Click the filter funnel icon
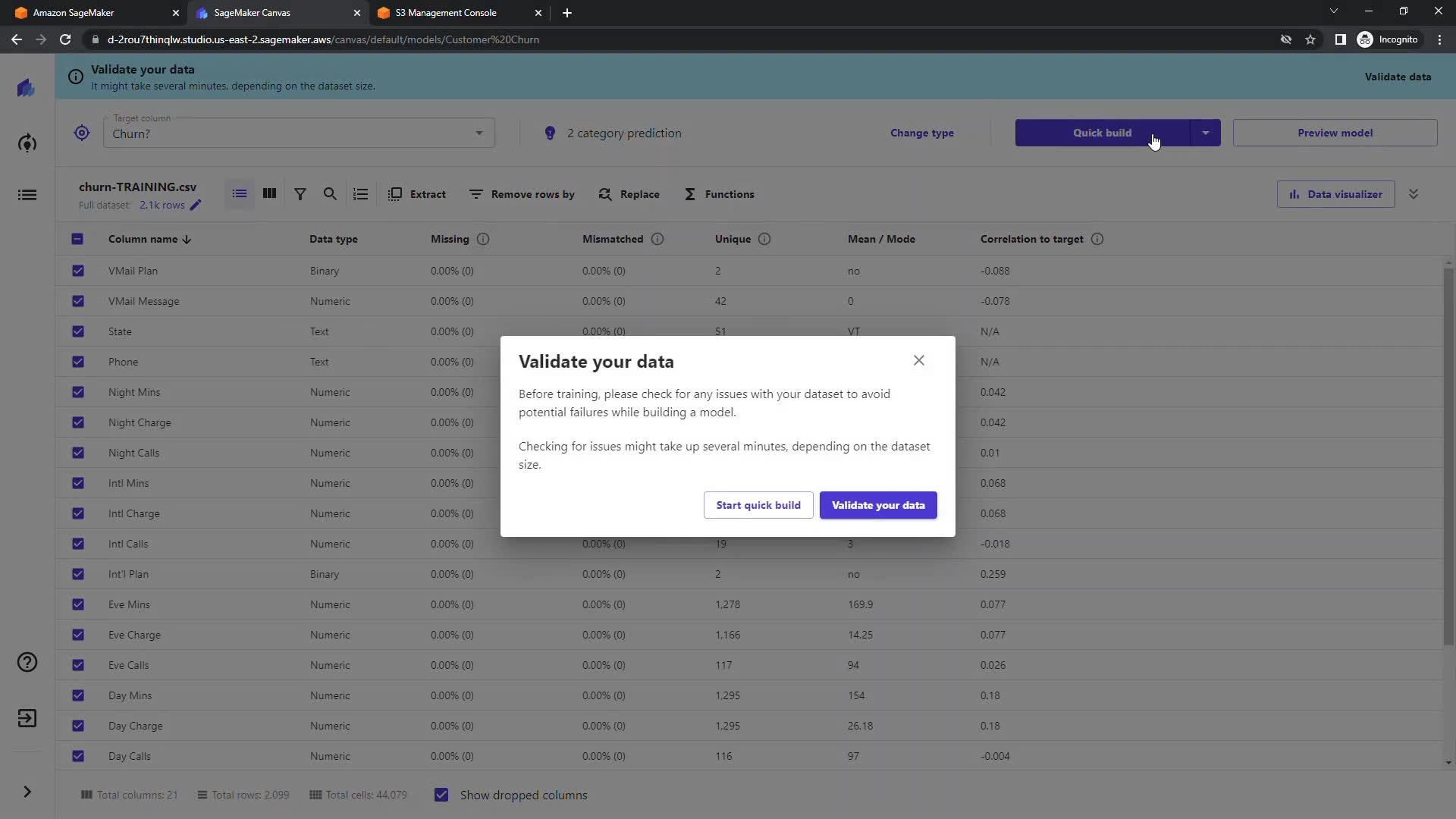Image resolution: width=1456 pixels, height=819 pixels. pyautogui.click(x=300, y=194)
